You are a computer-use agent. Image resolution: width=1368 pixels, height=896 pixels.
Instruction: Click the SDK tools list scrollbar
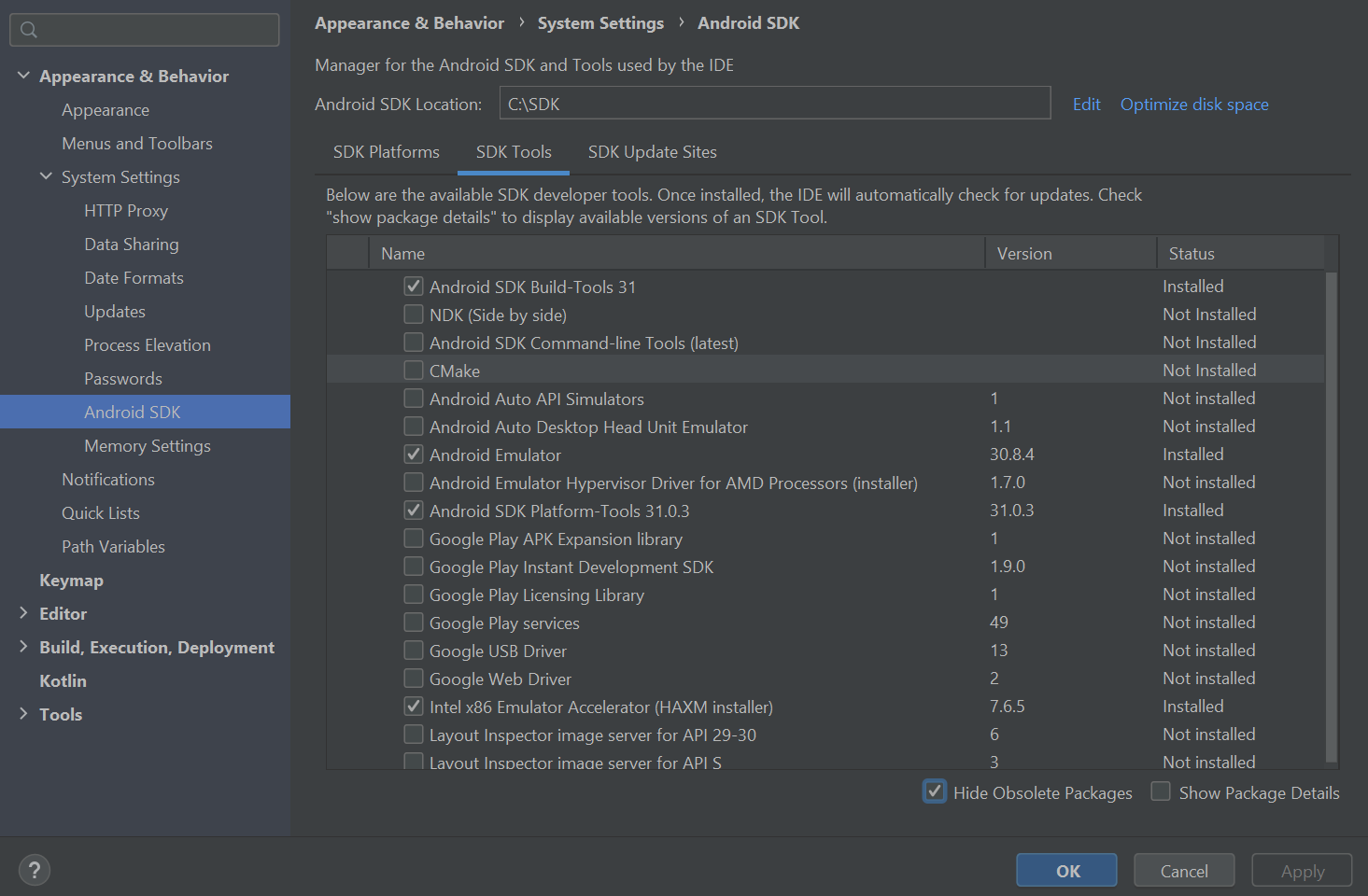[x=1332, y=516]
